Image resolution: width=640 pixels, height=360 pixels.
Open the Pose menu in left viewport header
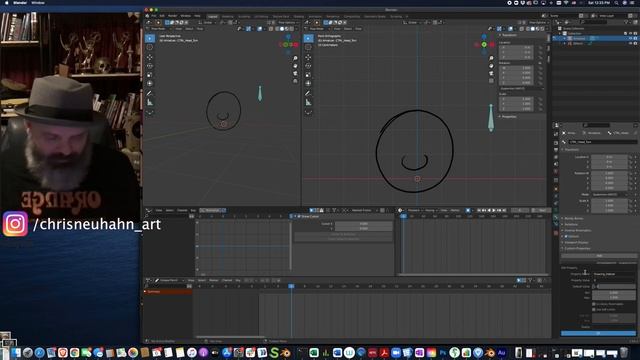200,29
